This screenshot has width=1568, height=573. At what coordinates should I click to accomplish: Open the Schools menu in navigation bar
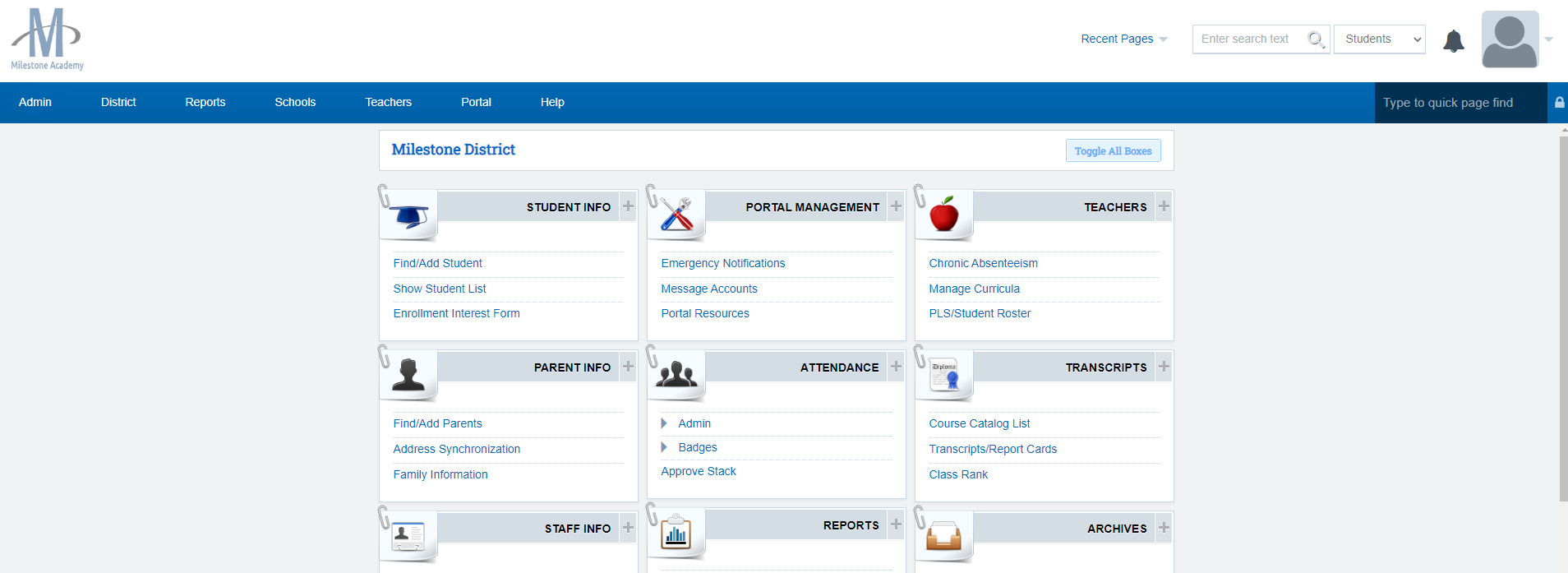tap(295, 103)
